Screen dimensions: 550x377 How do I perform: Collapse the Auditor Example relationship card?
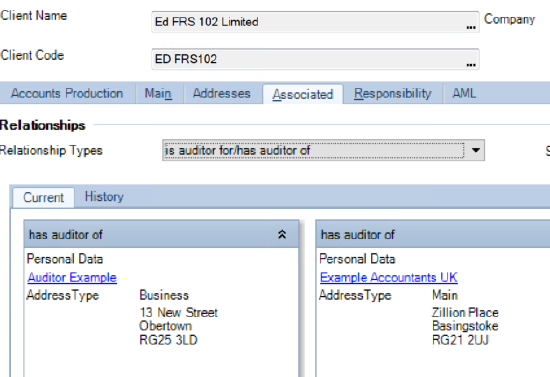pos(282,234)
